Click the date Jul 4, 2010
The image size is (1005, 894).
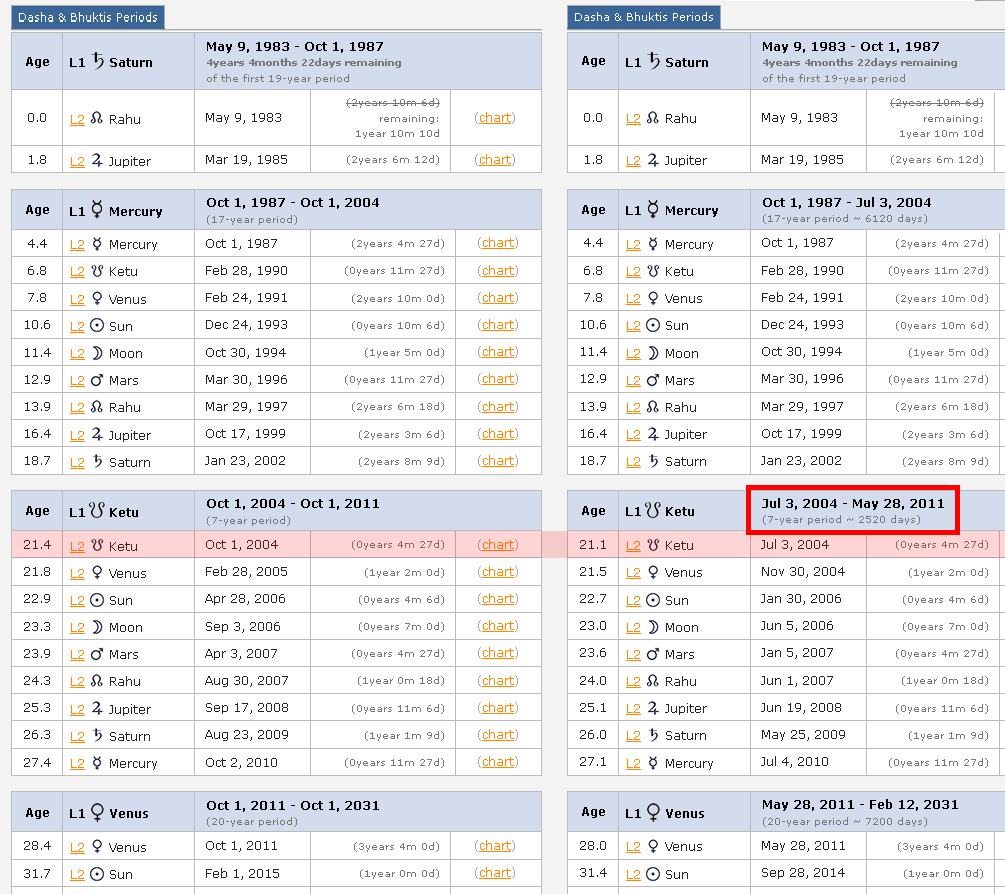pos(795,761)
